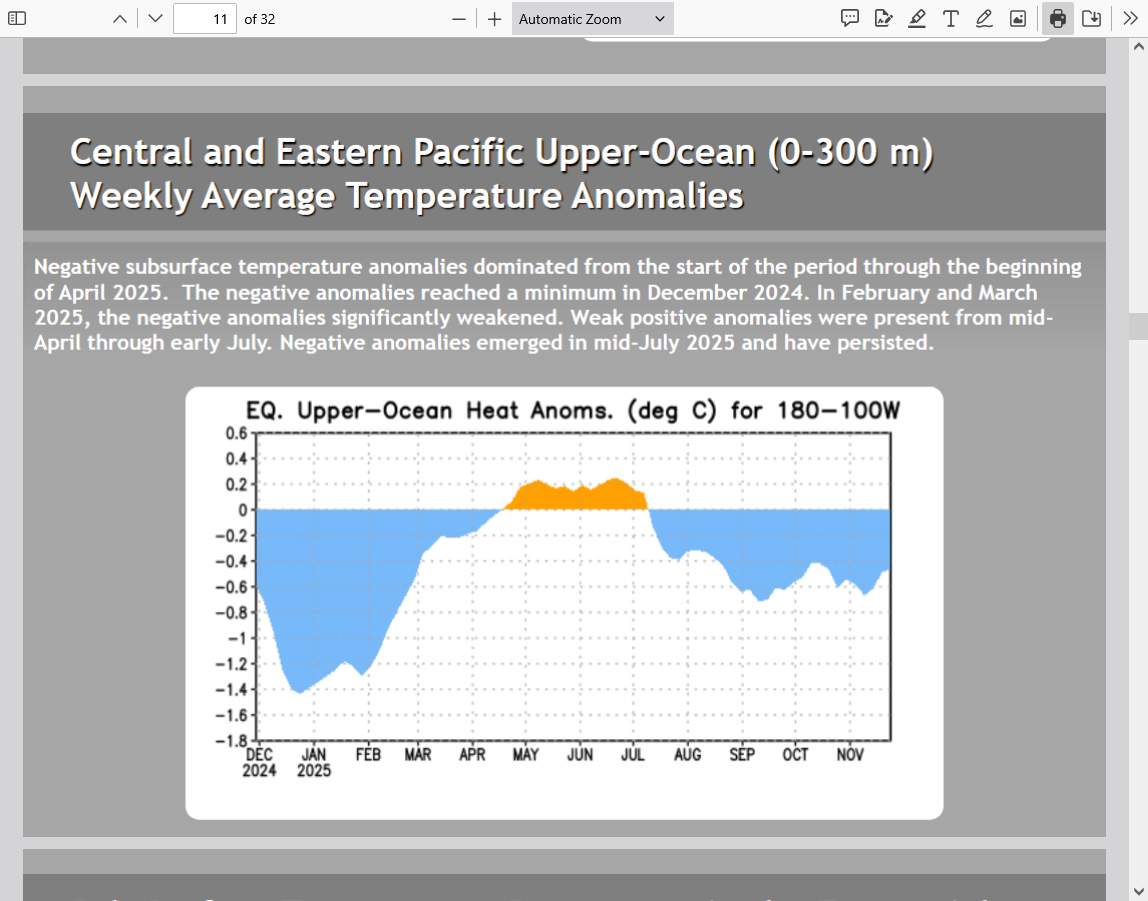Zoom in on the document
Viewport: 1148px width, 901px height.
(x=494, y=19)
